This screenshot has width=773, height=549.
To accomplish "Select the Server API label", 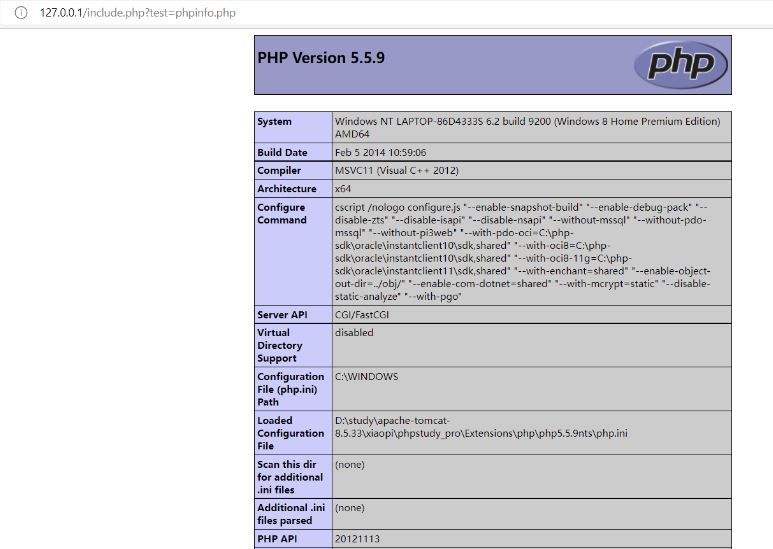I will pos(282,315).
